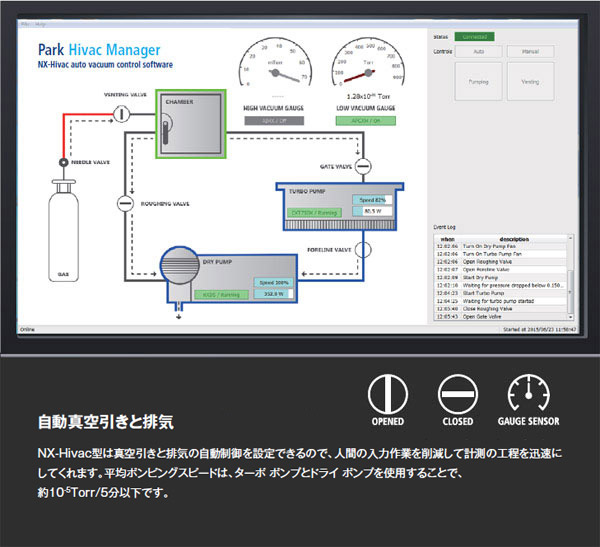600x547 pixels.
Task: Select 'Turn On Dry Pump Fan' log row
Action: (x=501, y=246)
